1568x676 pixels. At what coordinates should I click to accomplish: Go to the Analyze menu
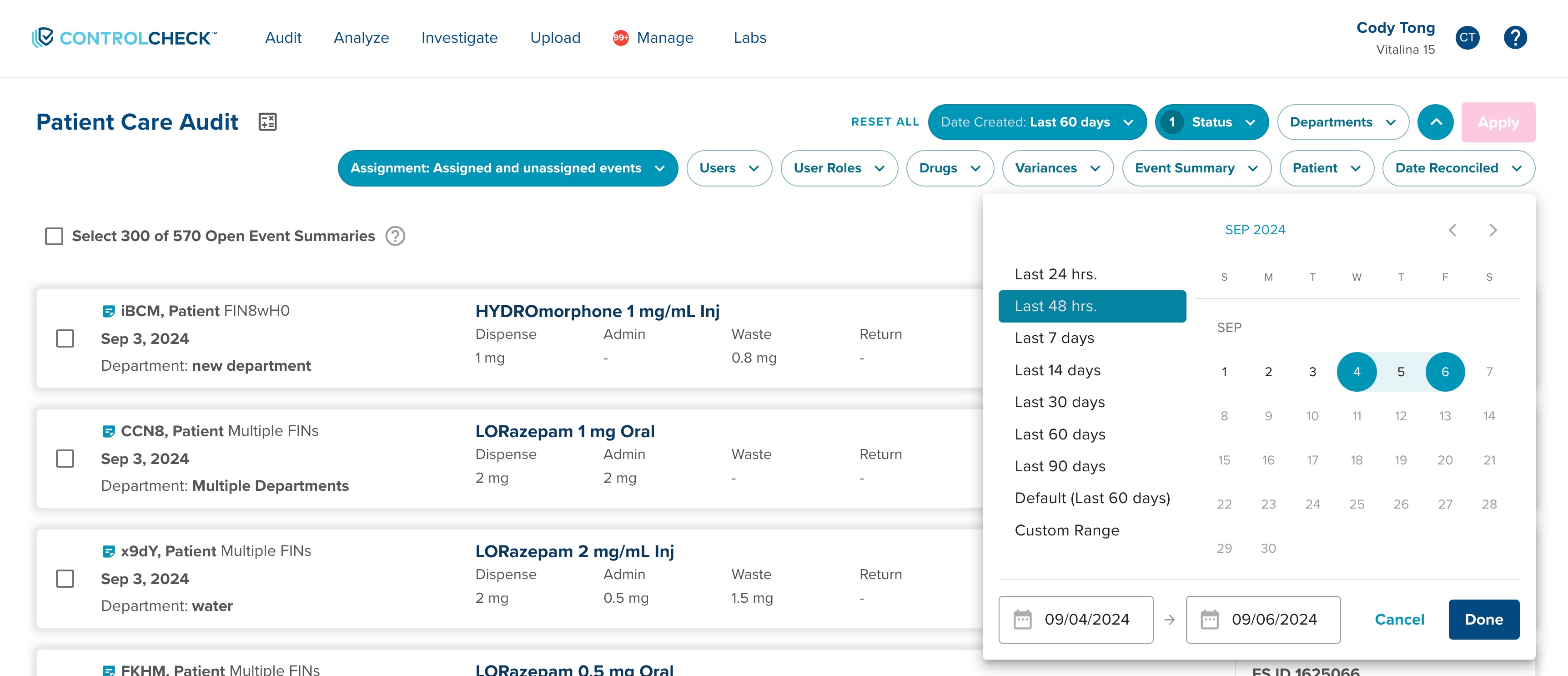(361, 38)
